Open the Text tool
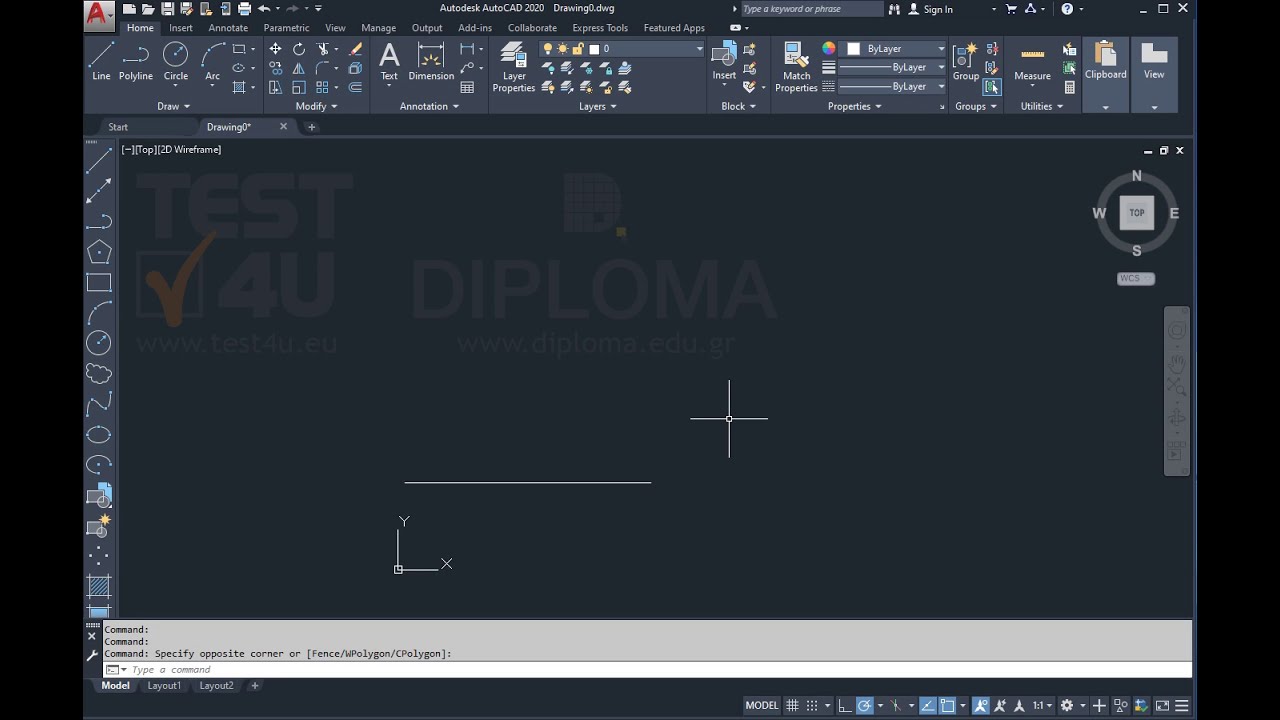The image size is (1280, 720). click(389, 61)
